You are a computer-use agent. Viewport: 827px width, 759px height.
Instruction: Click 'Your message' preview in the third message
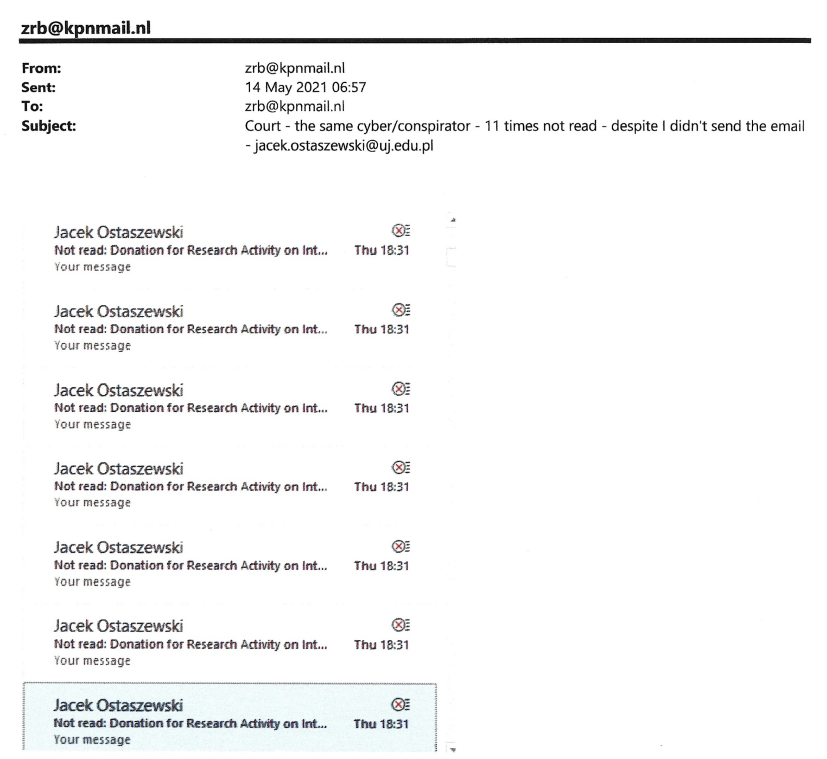tap(92, 425)
